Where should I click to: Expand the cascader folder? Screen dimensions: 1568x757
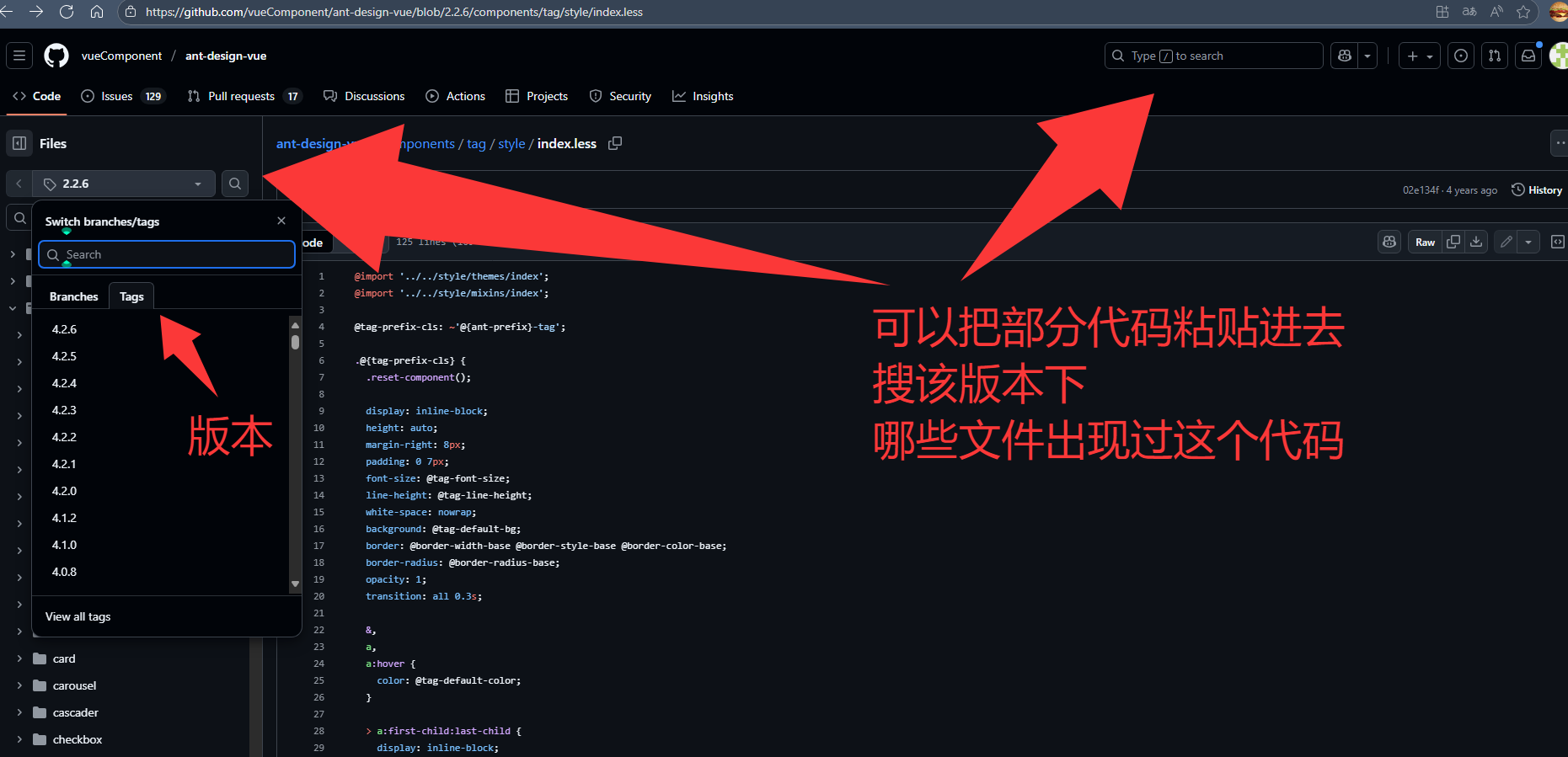click(19, 712)
